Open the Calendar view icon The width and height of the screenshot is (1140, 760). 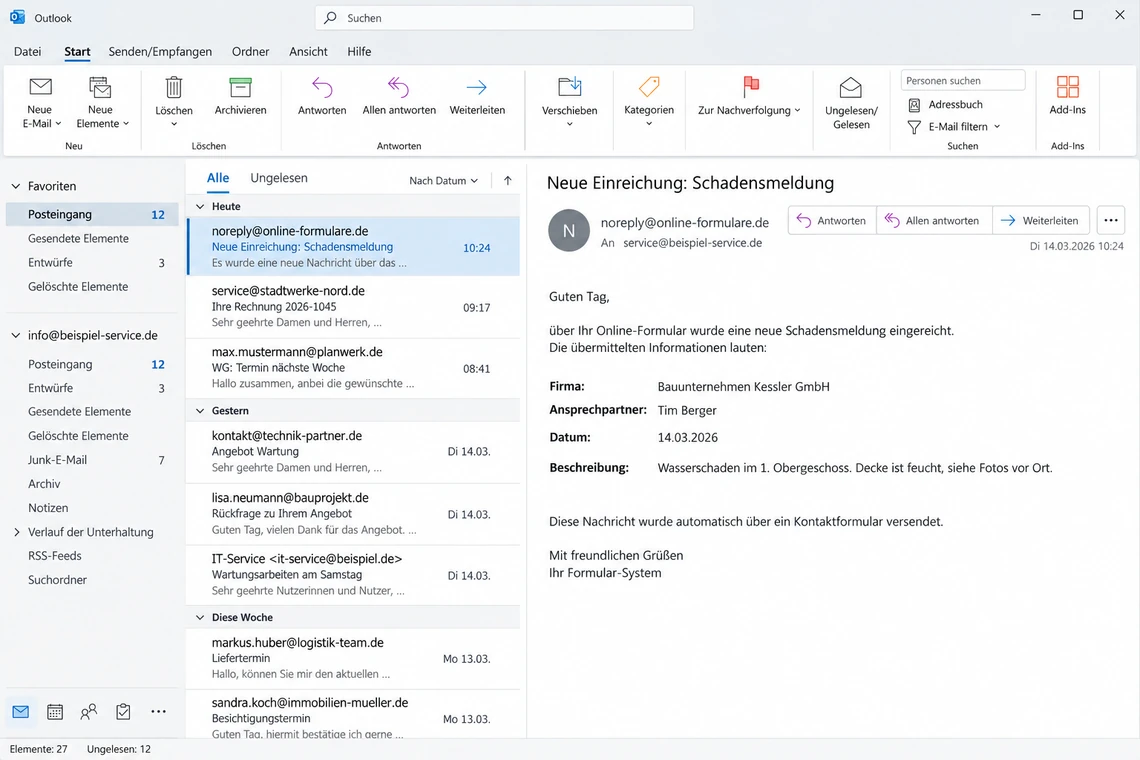[55, 712]
